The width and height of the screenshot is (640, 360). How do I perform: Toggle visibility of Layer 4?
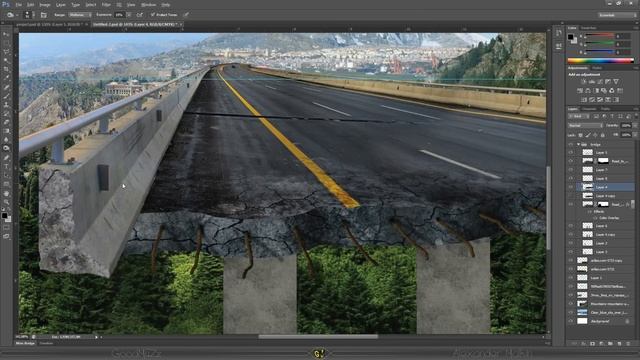[571, 187]
